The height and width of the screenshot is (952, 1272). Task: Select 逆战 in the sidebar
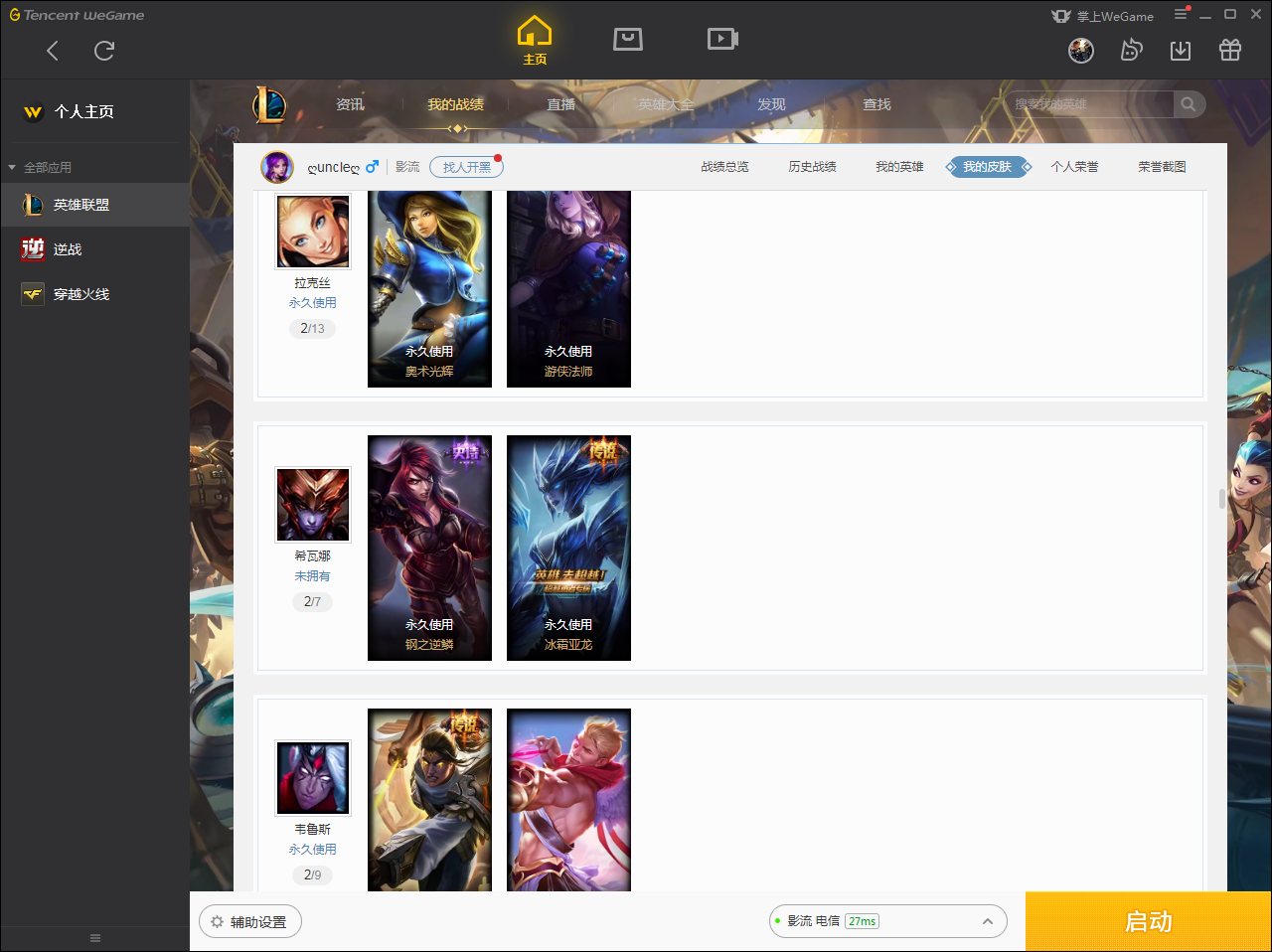pos(94,249)
